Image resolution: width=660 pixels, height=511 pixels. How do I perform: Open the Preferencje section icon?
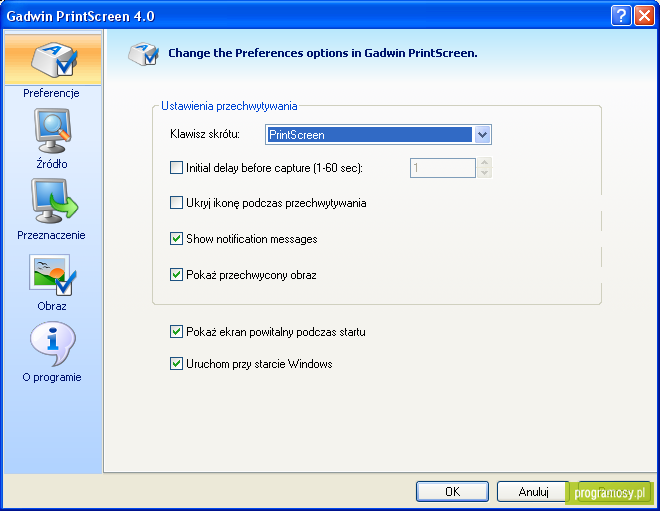(53, 59)
